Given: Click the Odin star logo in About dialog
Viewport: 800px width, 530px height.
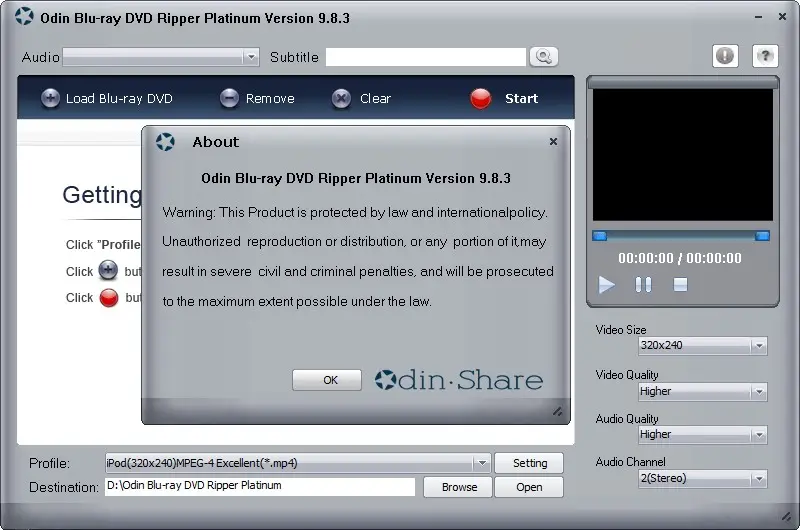Looking at the screenshot, I should pyautogui.click(x=165, y=142).
